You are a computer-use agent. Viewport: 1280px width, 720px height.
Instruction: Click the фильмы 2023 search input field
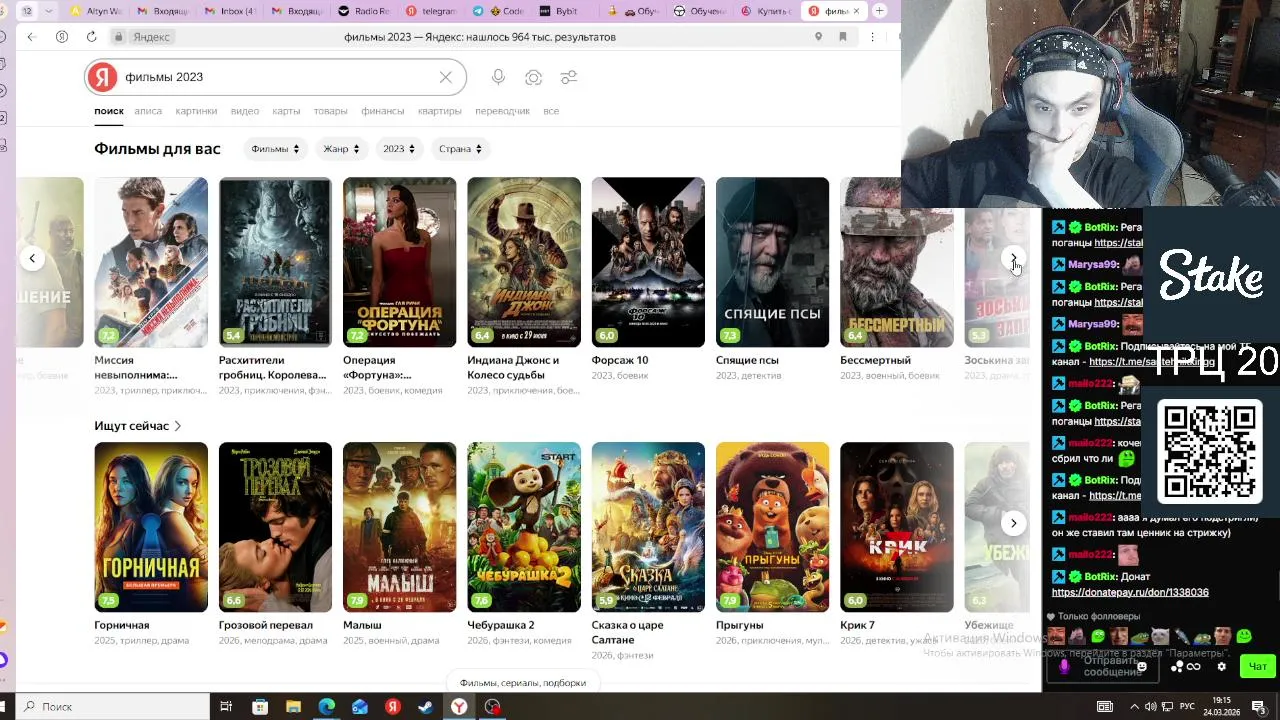coord(275,77)
